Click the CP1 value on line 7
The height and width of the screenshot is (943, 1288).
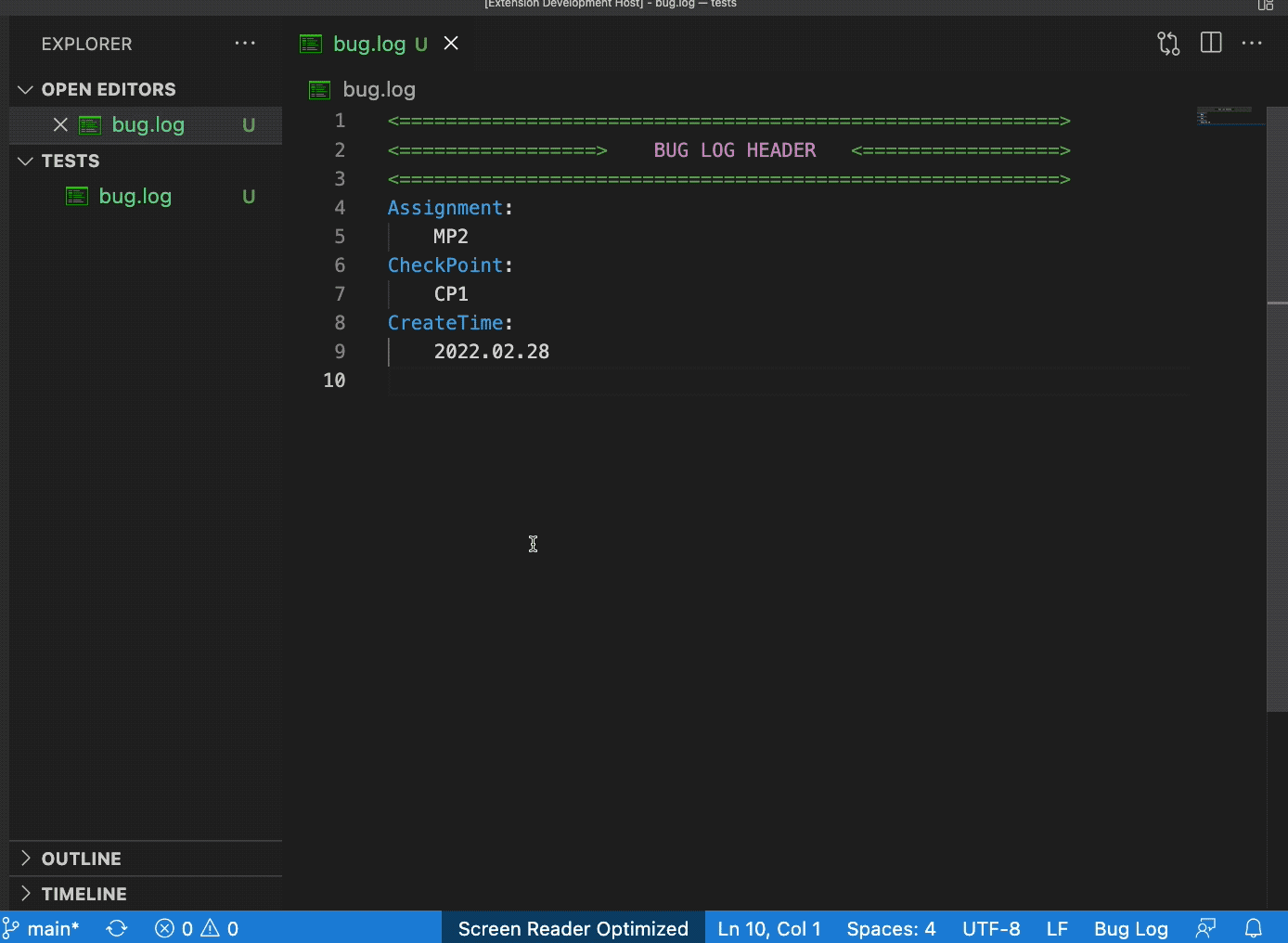[x=451, y=294]
